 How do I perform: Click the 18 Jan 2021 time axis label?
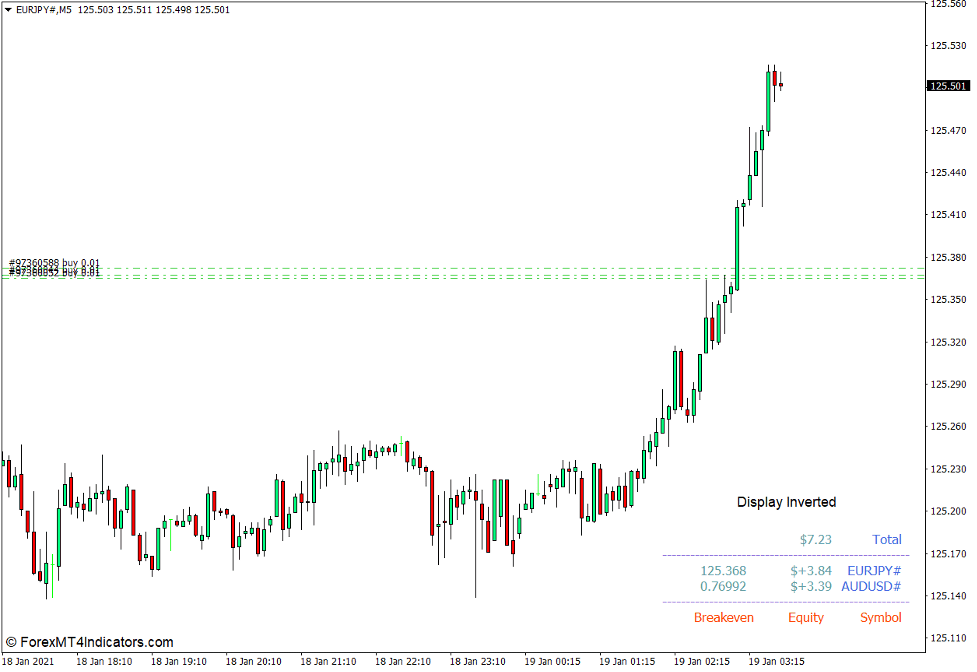30,661
